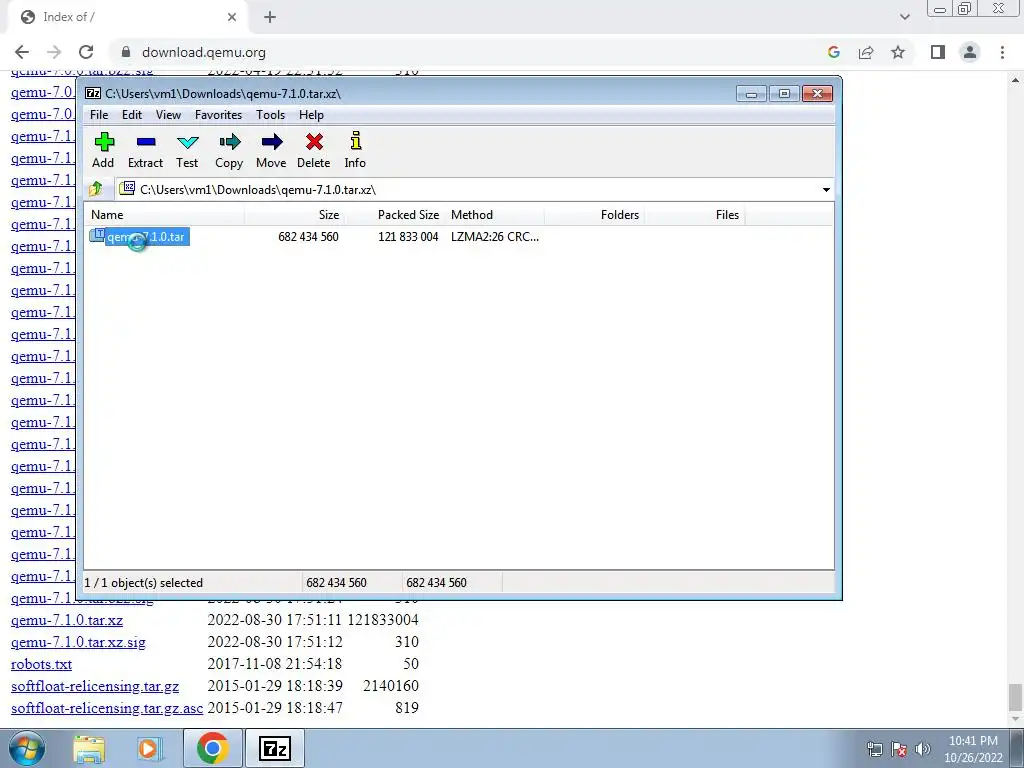Open the robots.txt link

(x=41, y=664)
